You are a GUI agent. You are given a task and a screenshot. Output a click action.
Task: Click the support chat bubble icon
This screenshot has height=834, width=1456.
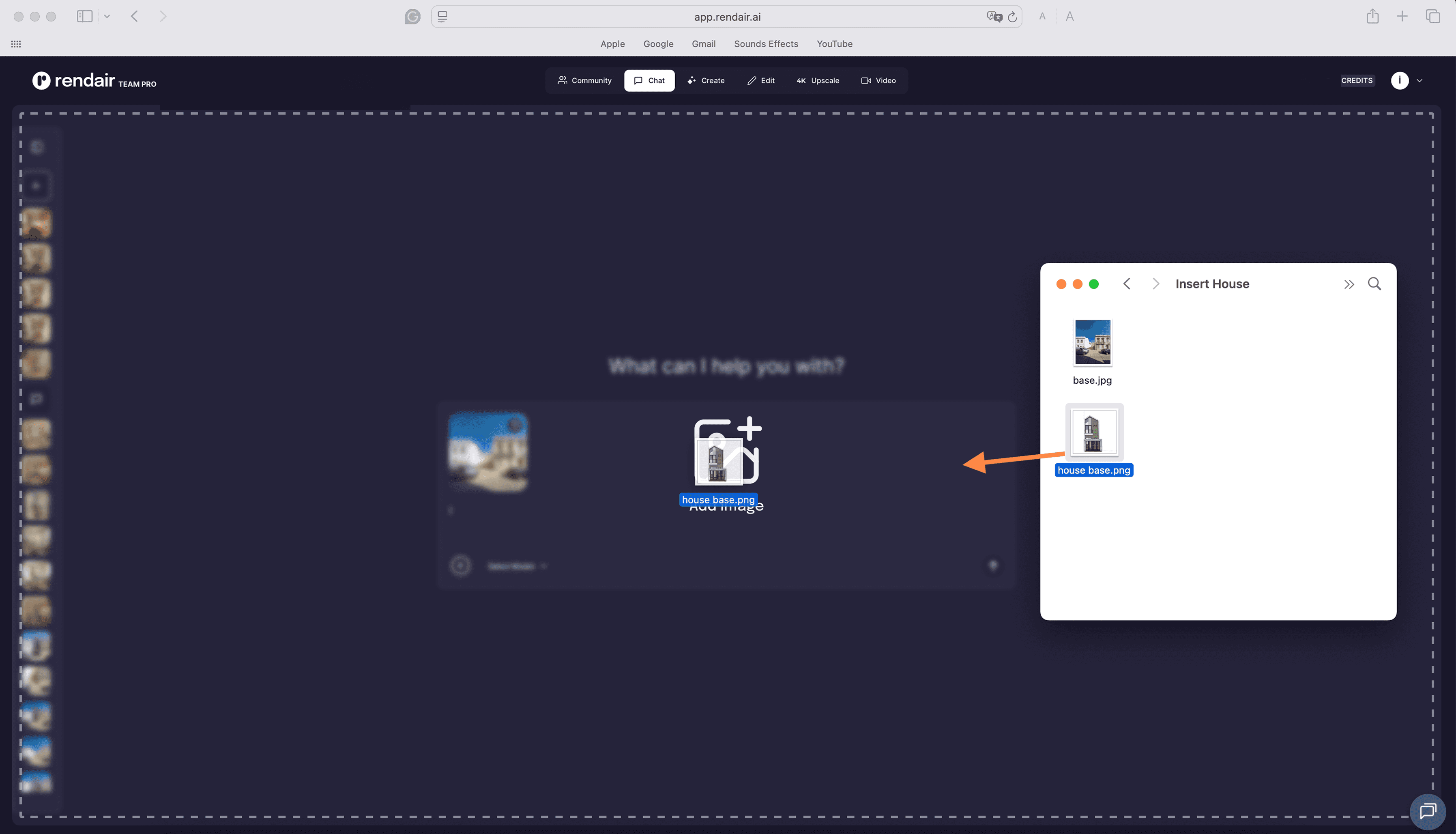pyautogui.click(x=1427, y=811)
